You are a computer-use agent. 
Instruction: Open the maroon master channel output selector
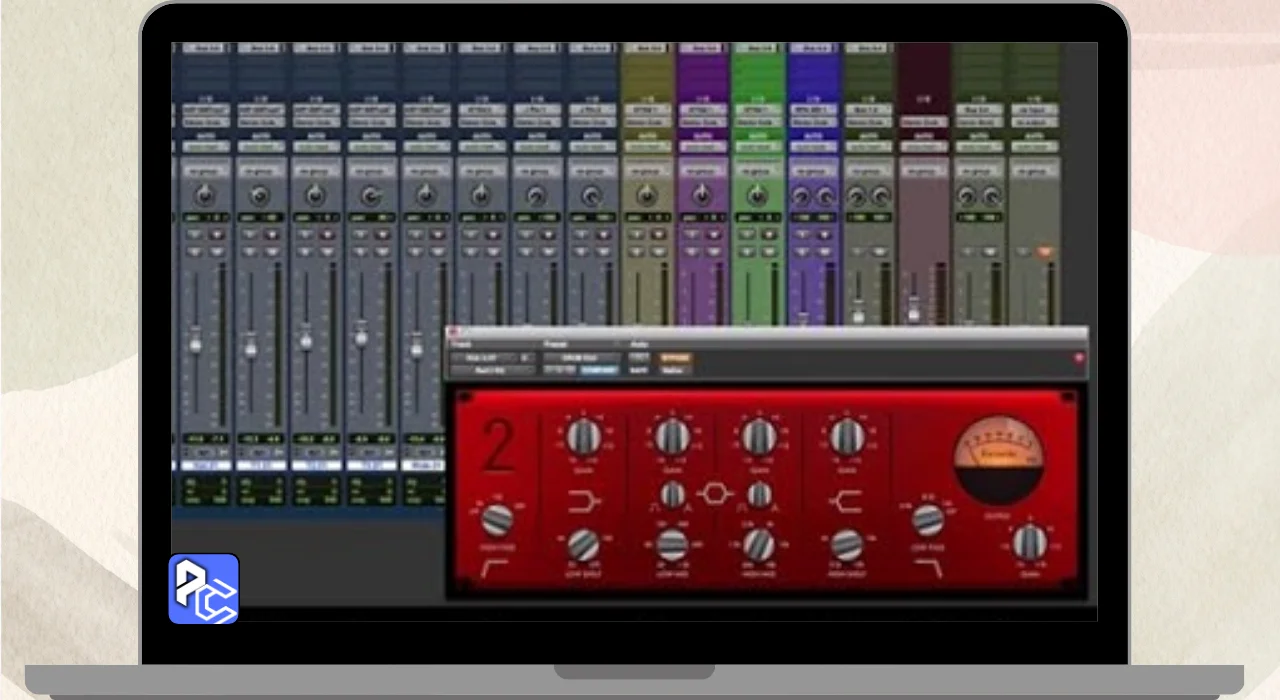coord(924,122)
